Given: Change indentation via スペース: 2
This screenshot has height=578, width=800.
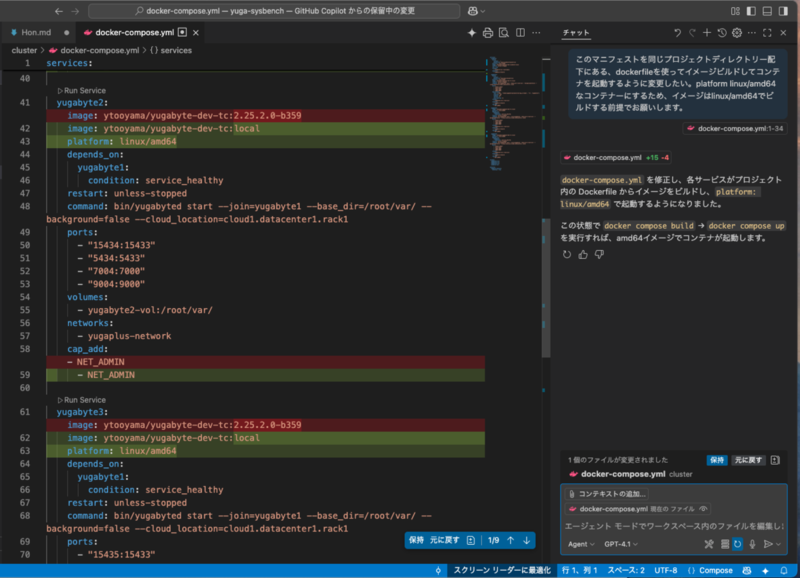Looking at the screenshot, I should (x=626, y=570).
